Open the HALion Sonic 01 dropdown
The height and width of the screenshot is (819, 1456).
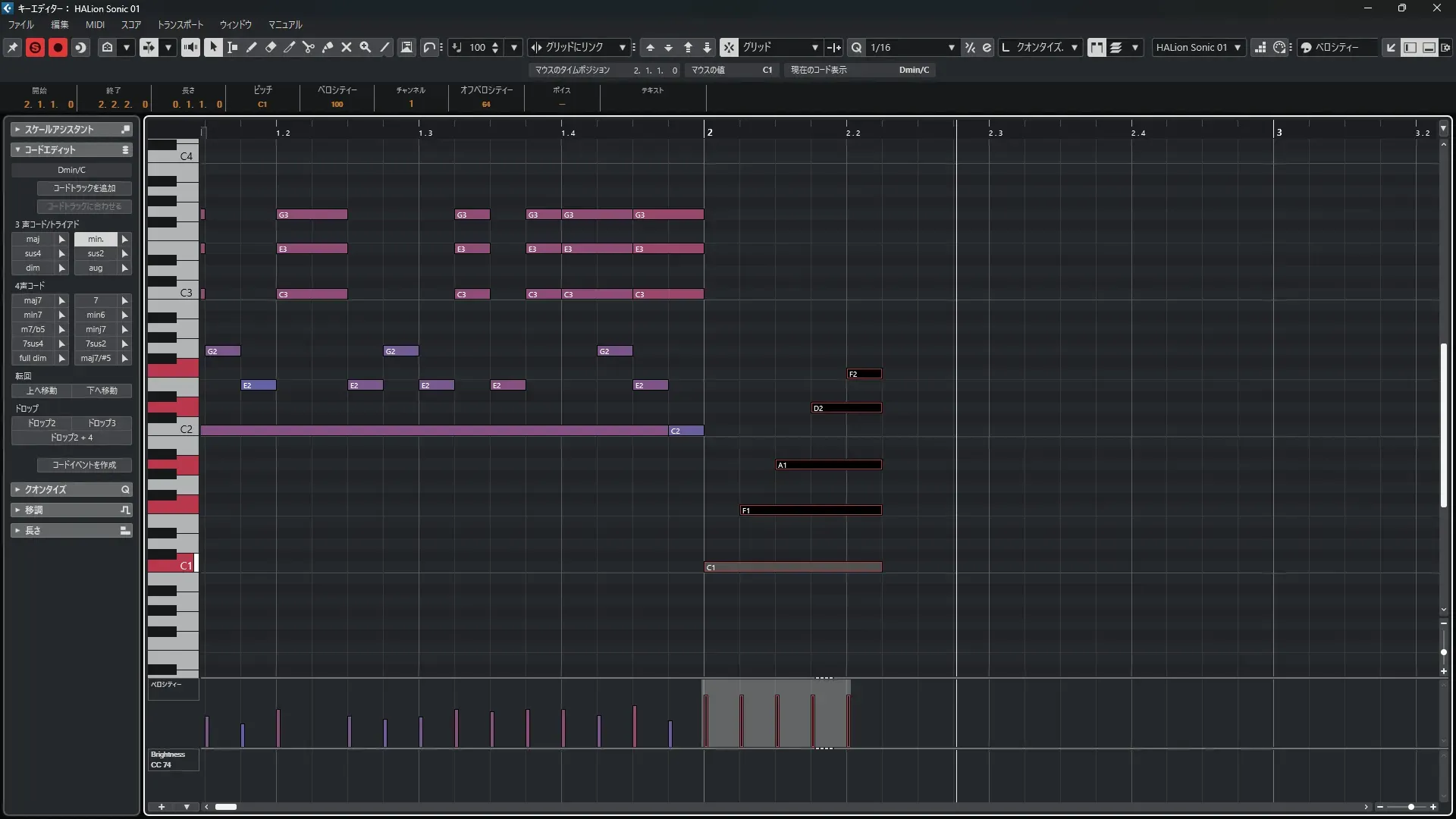coord(1198,47)
